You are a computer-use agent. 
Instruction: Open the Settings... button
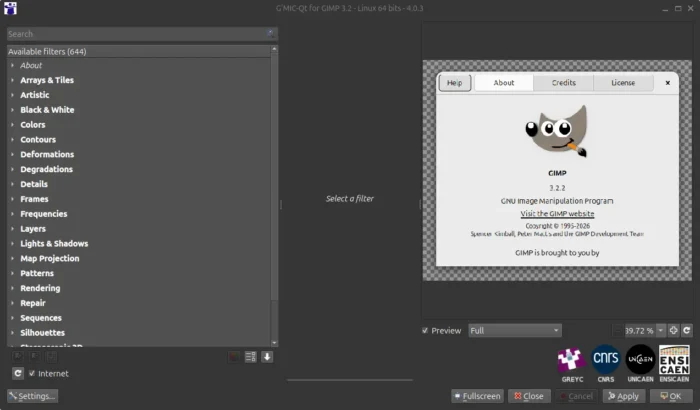pos(33,396)
